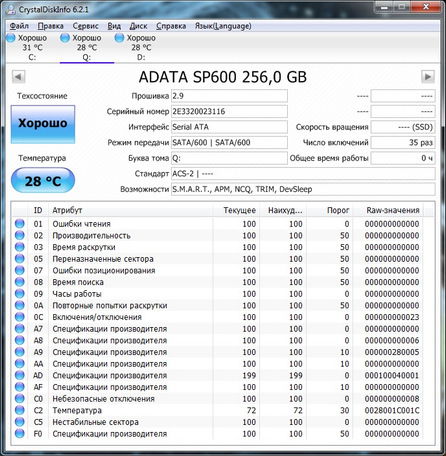Click the Буква тома field Q:
Image resolution: width=446 pixels, height=456 pixels.
229,158
